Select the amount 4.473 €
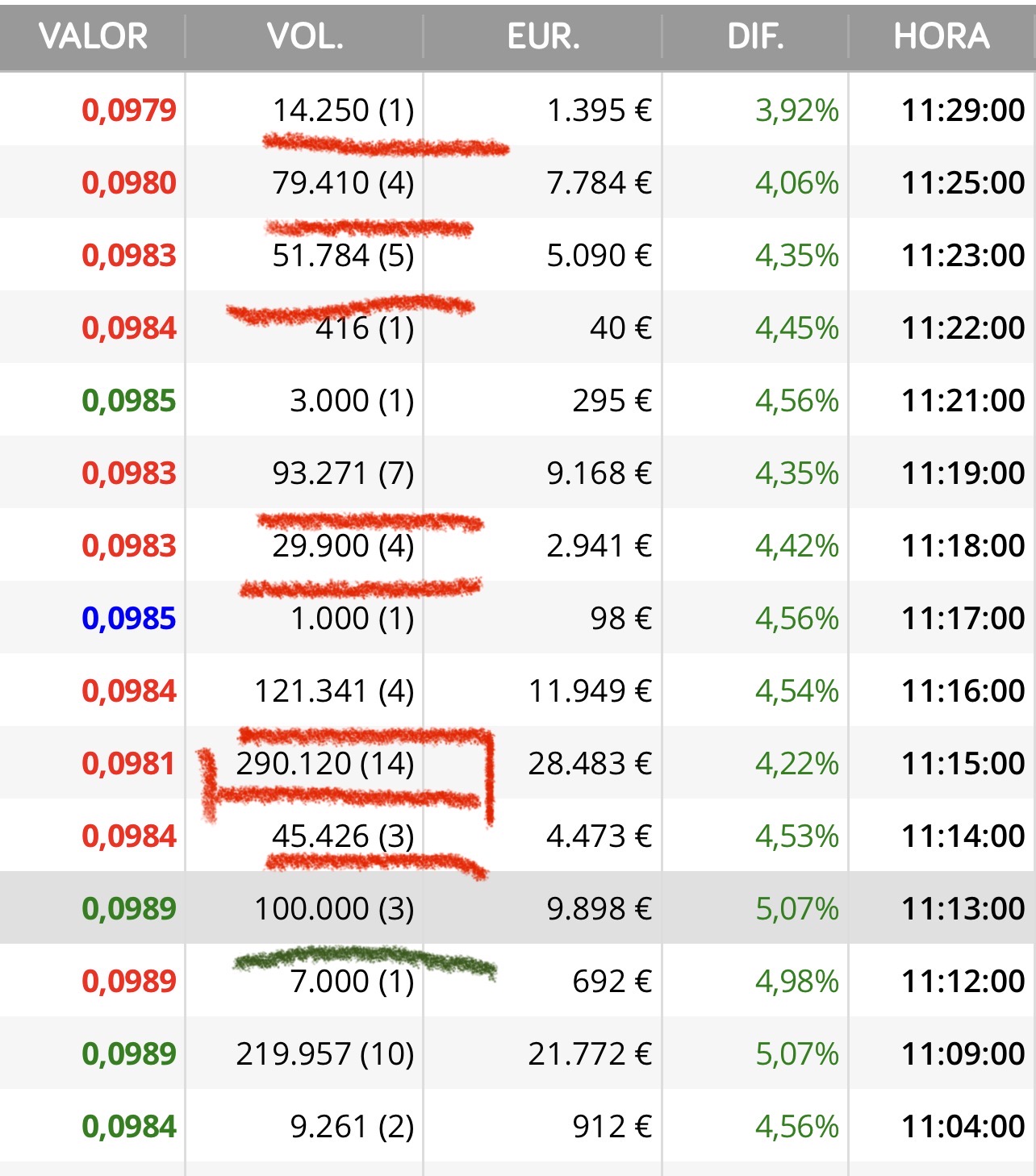This screenshot has height=1176, width=1036. point(599,836)
